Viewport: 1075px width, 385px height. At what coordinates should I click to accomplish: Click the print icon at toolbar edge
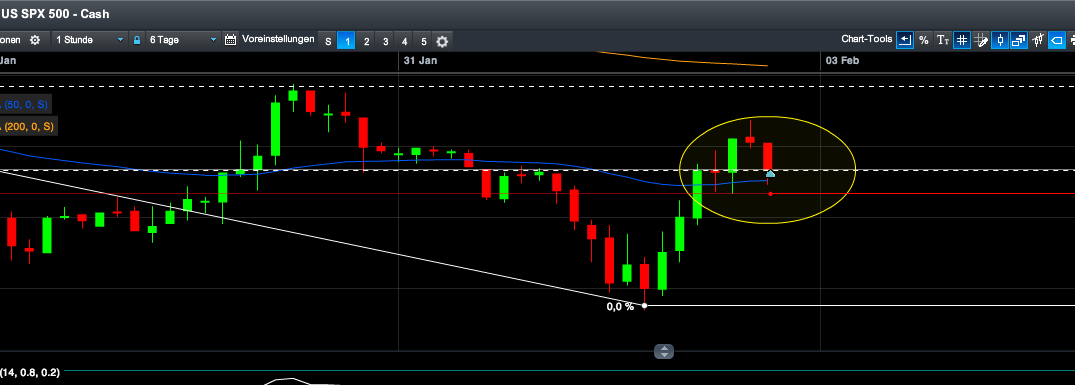1072,40
